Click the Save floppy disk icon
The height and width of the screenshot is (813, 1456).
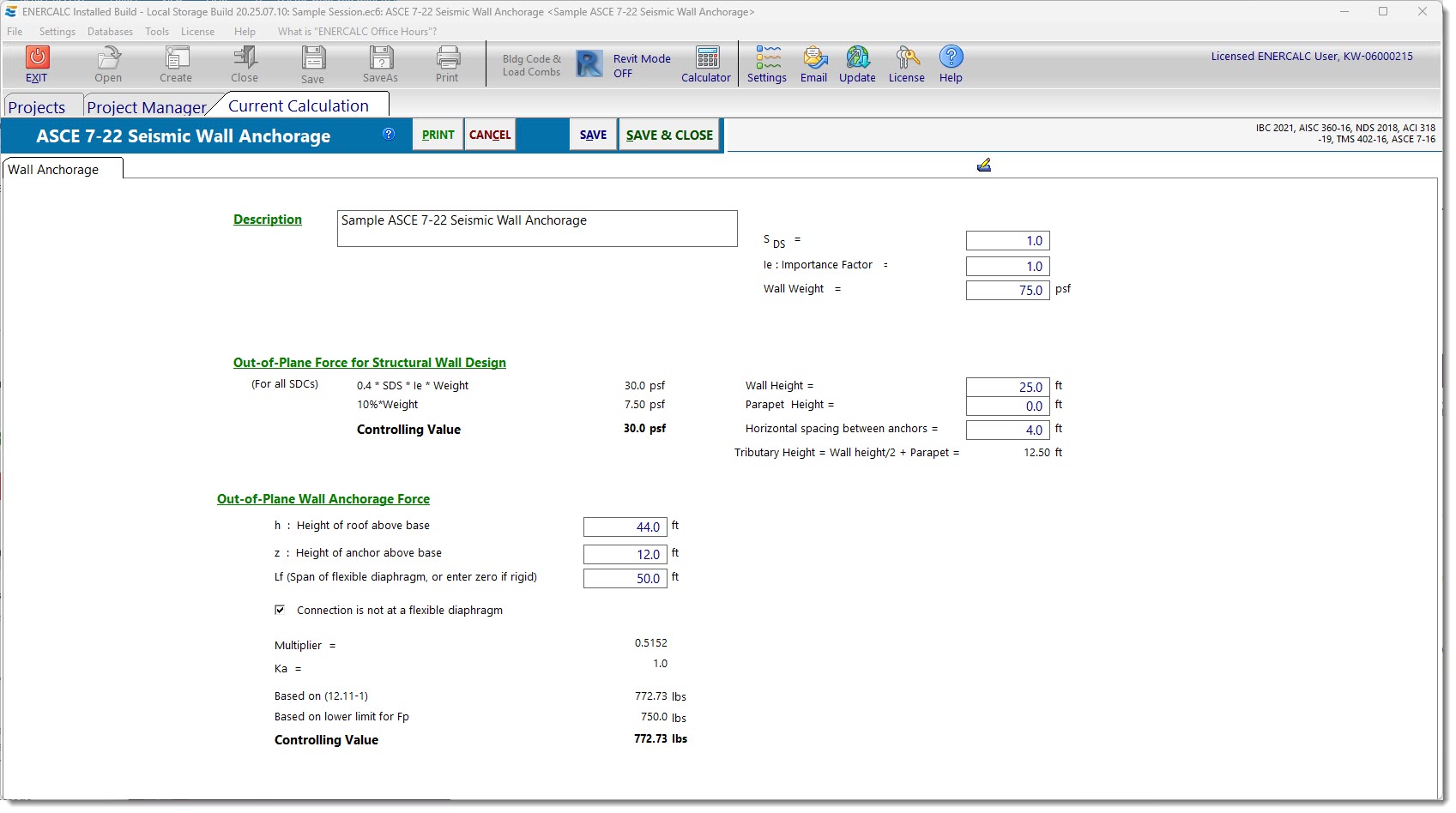313,57
